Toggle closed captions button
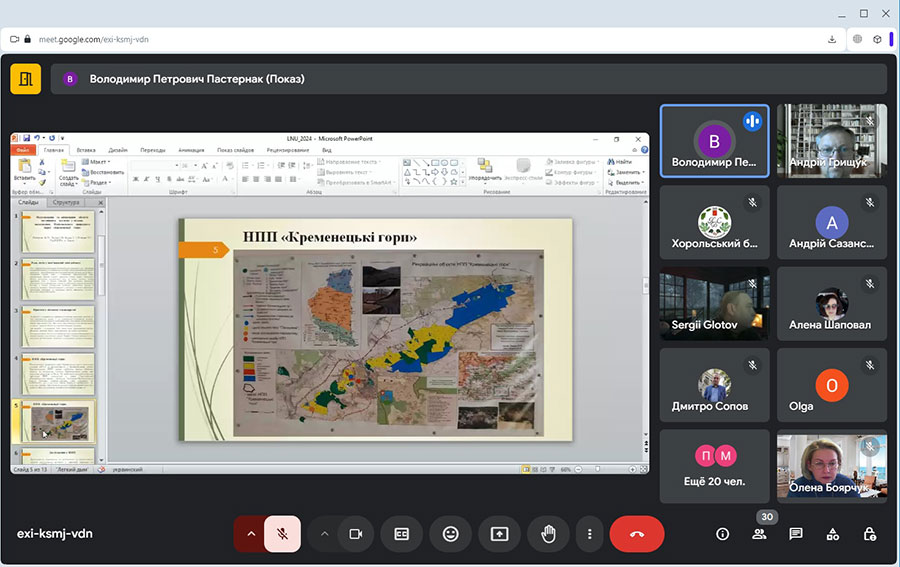The width and height of the screenshot is (900, 567). (401, 534)
